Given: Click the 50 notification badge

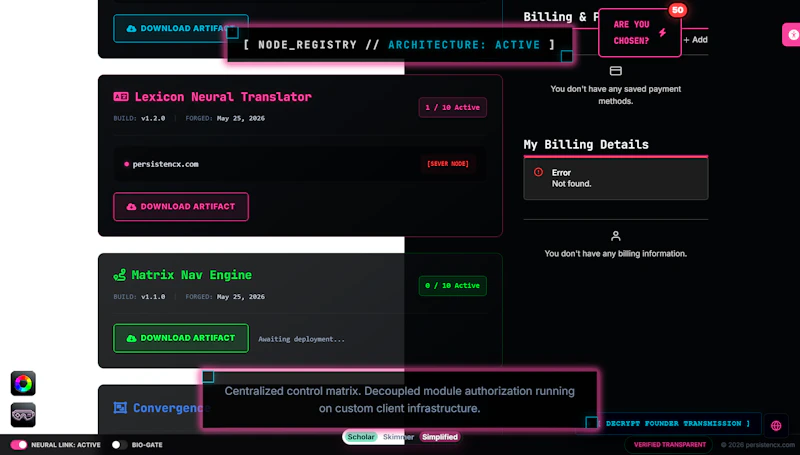Looking at the screenshot, I should [x=677, y=10].
